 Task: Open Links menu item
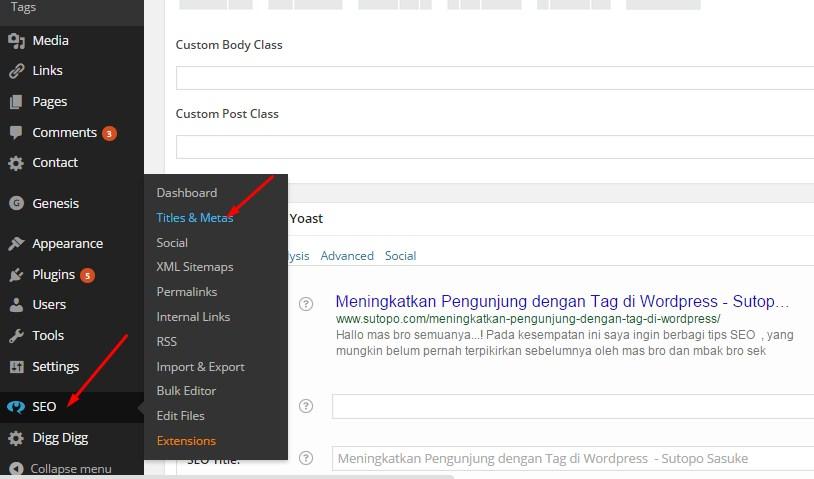(x=47, y=71)
